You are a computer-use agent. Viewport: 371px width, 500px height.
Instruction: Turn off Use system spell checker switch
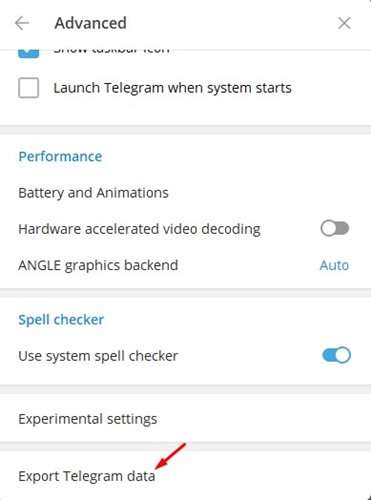coord(336,355)
